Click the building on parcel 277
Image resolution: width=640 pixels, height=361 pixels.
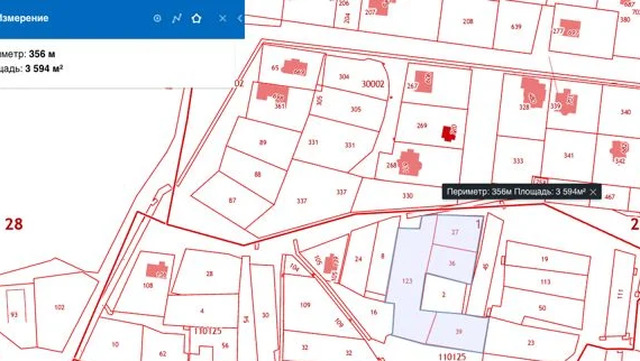click(570, 28)
